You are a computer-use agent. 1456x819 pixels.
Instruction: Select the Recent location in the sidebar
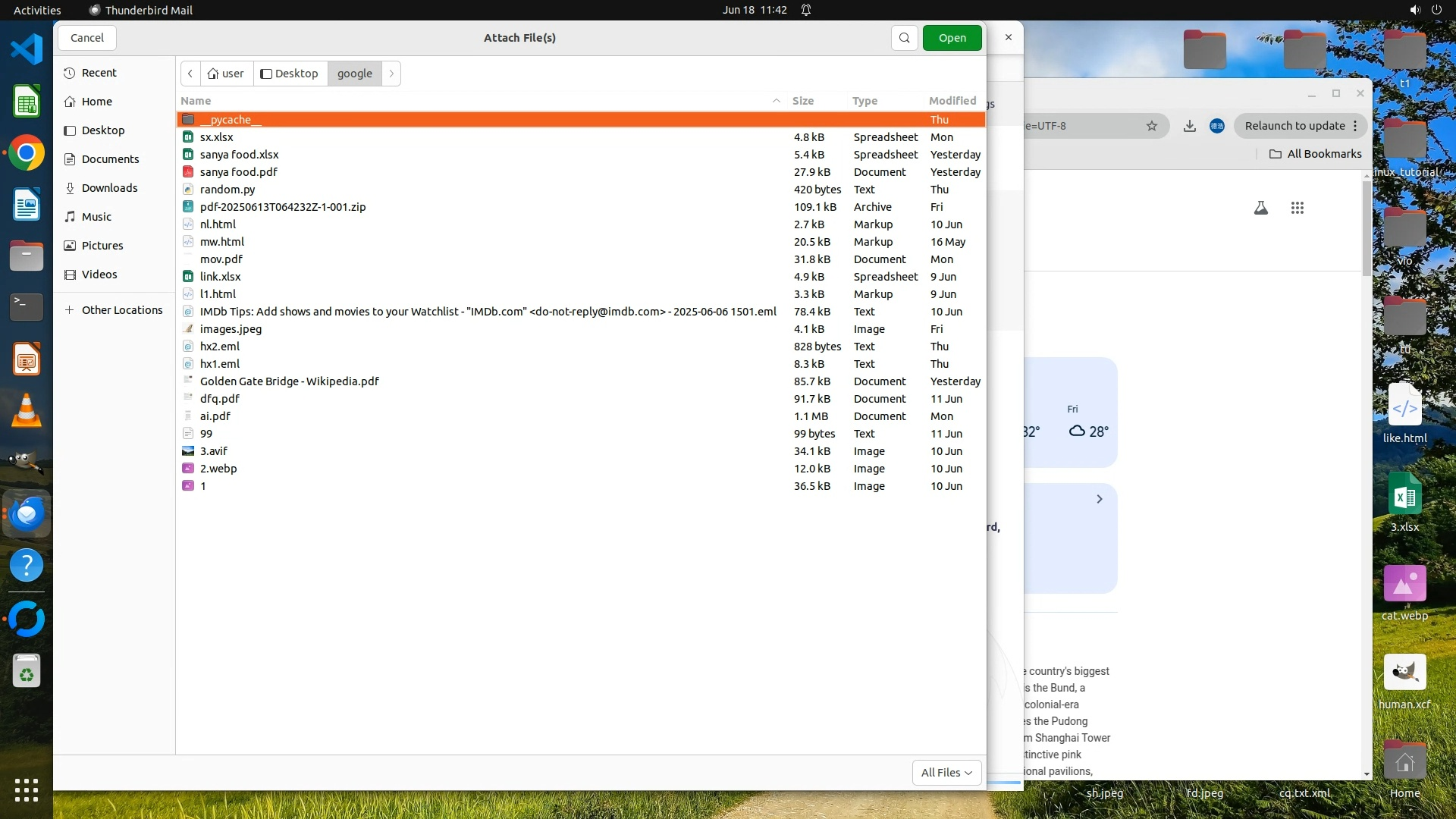99,73
